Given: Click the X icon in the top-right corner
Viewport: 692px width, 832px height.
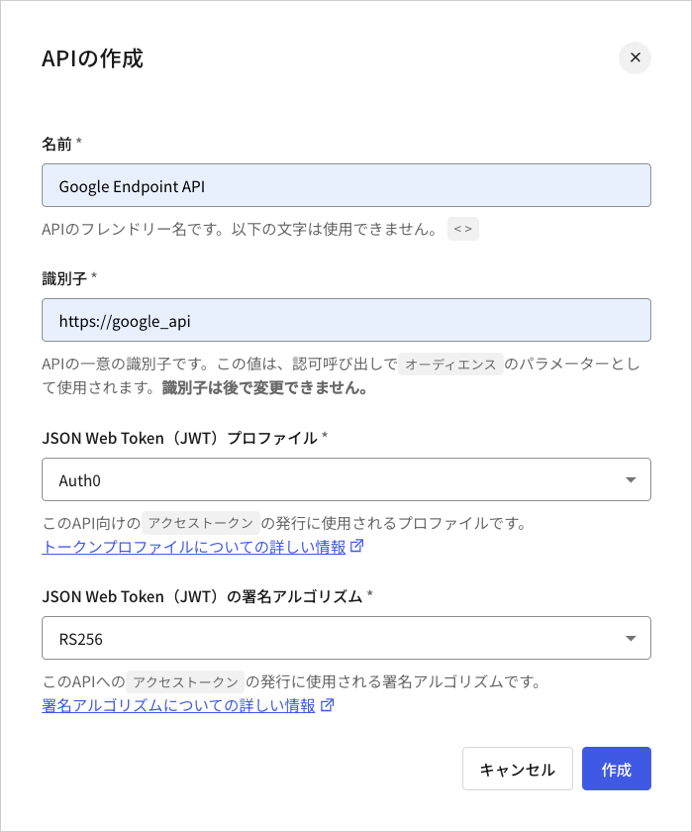Looking at the screenshot, I should 635,58.
